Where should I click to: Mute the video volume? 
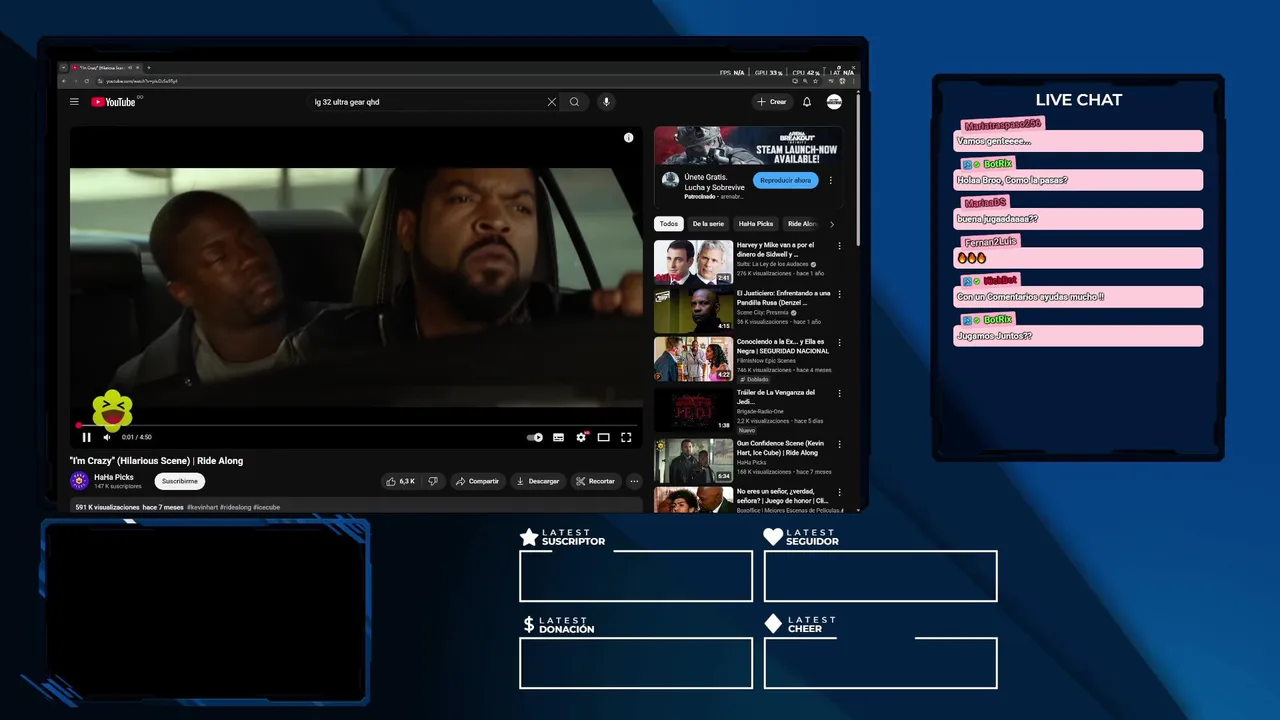pos(107,437)
